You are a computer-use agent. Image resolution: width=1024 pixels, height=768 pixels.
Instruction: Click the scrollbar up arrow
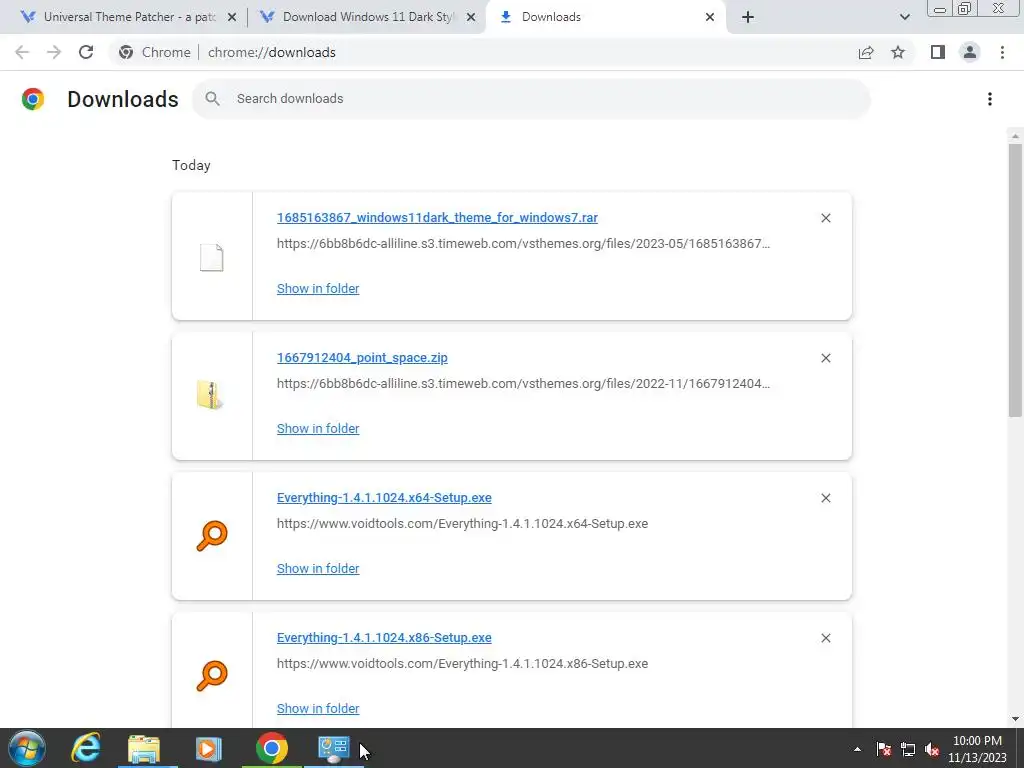[x=1015, y=136]
